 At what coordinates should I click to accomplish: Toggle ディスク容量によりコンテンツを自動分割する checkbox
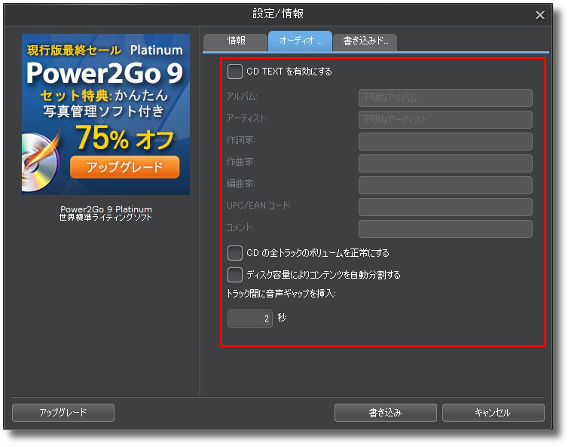[235, 274]
